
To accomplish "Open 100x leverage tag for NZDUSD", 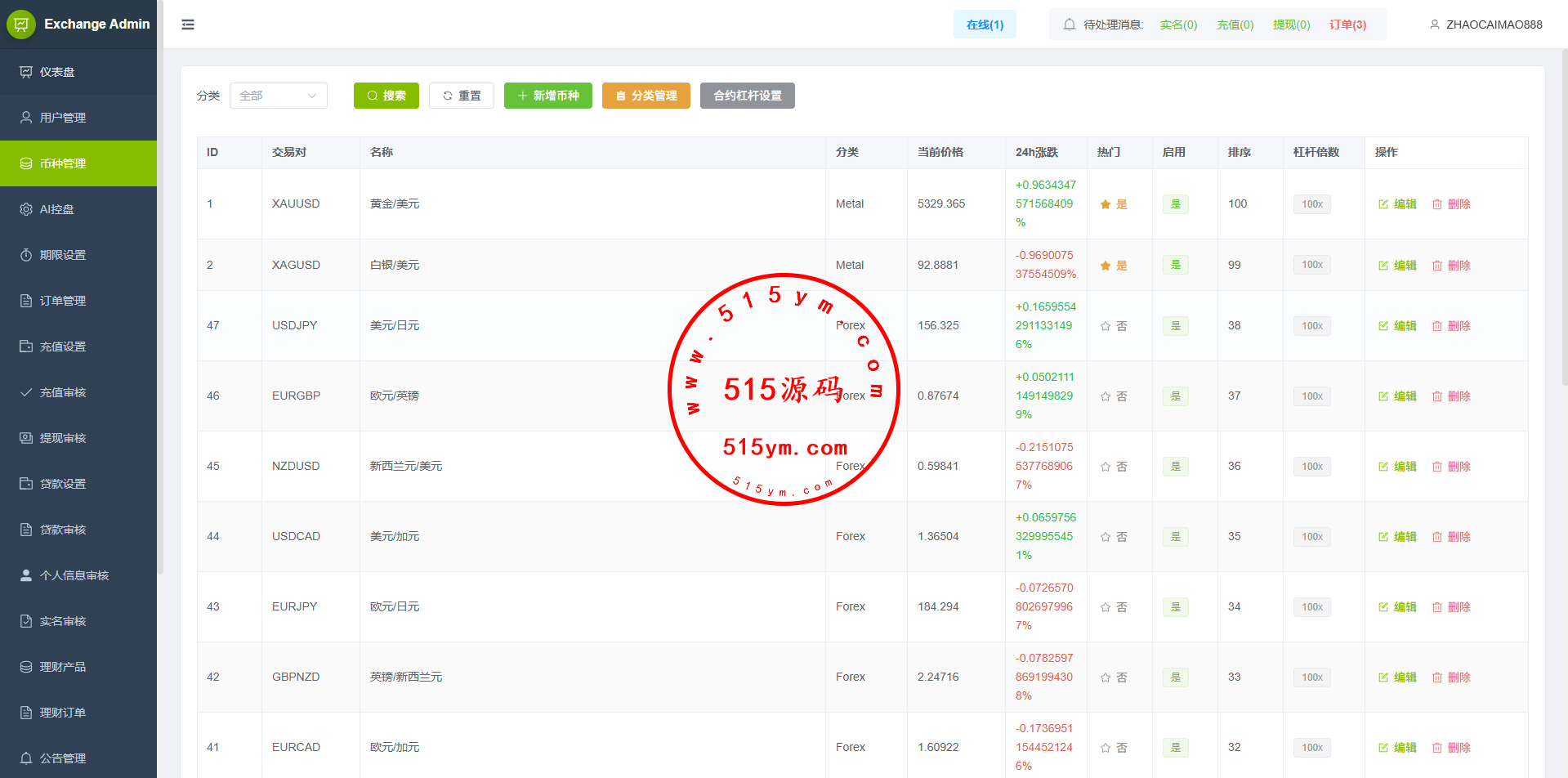I will click(x=1311, y=467).
